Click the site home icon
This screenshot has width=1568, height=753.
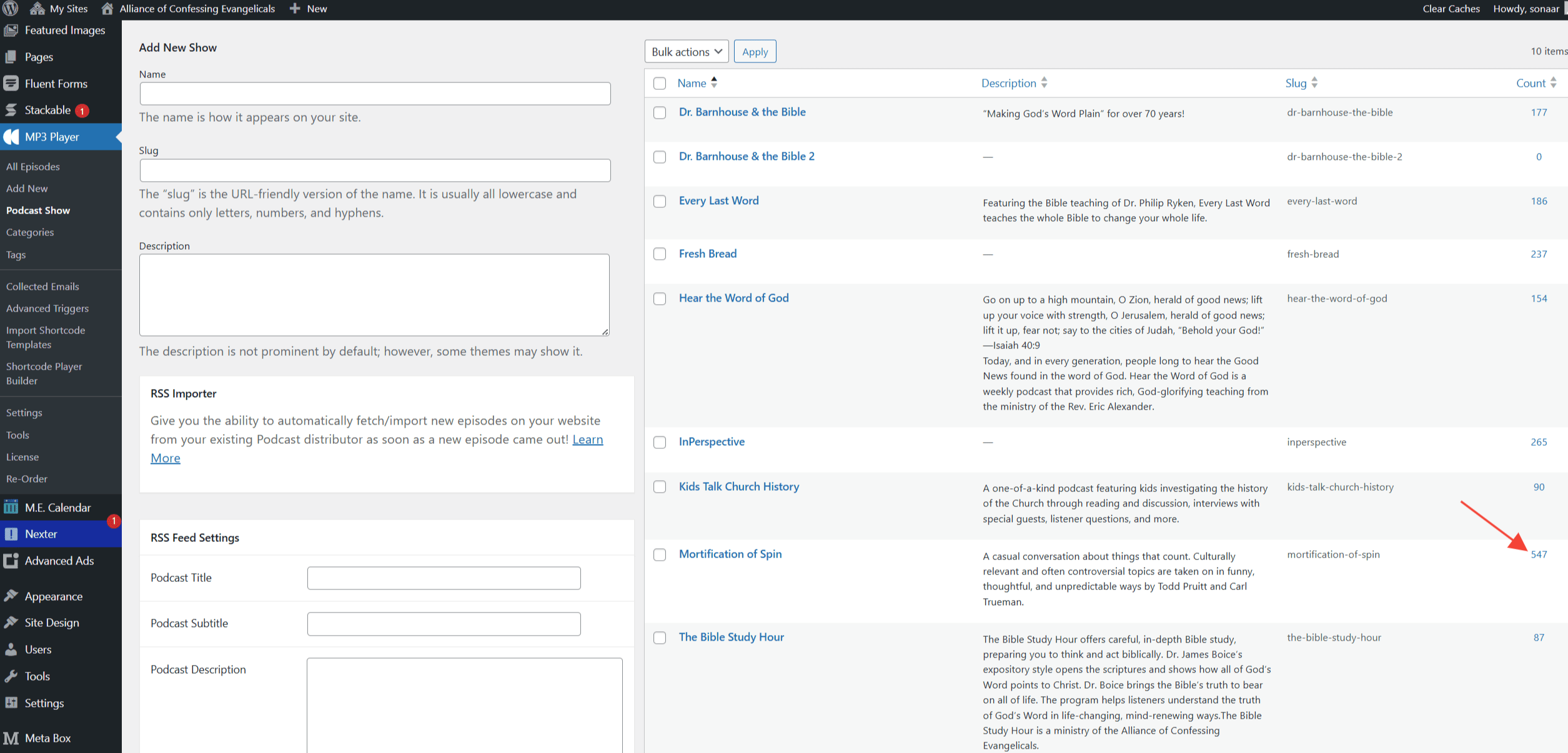point(107,9)
